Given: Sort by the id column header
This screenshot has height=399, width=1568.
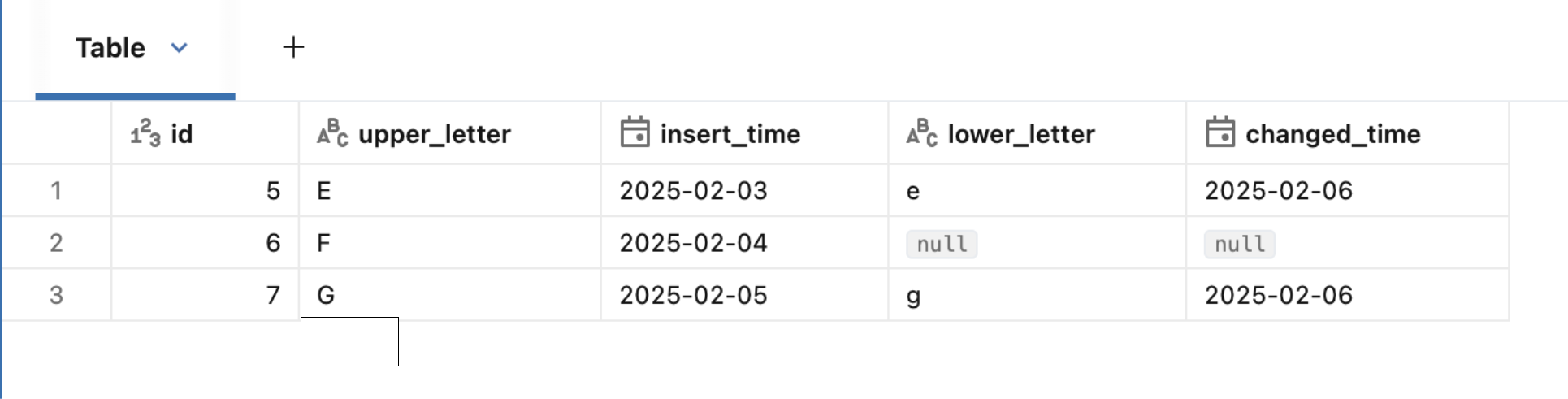Looking at the screenshot, I should 181,134.
